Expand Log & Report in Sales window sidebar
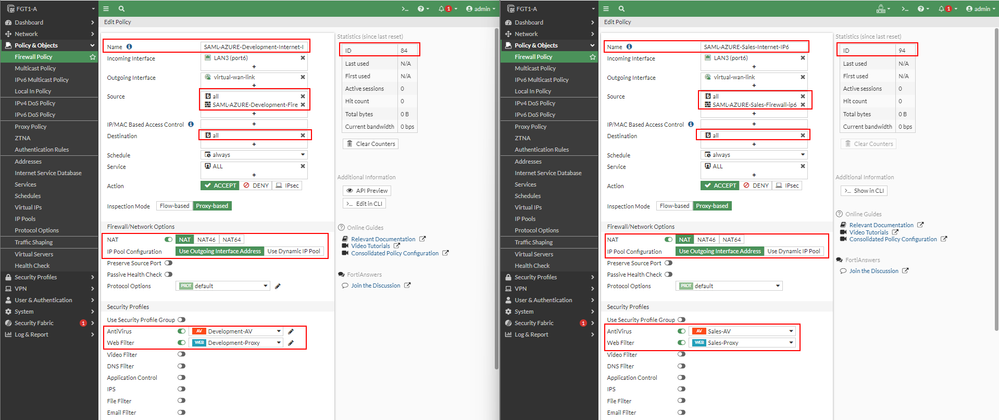999x420 pixels. 550,335
